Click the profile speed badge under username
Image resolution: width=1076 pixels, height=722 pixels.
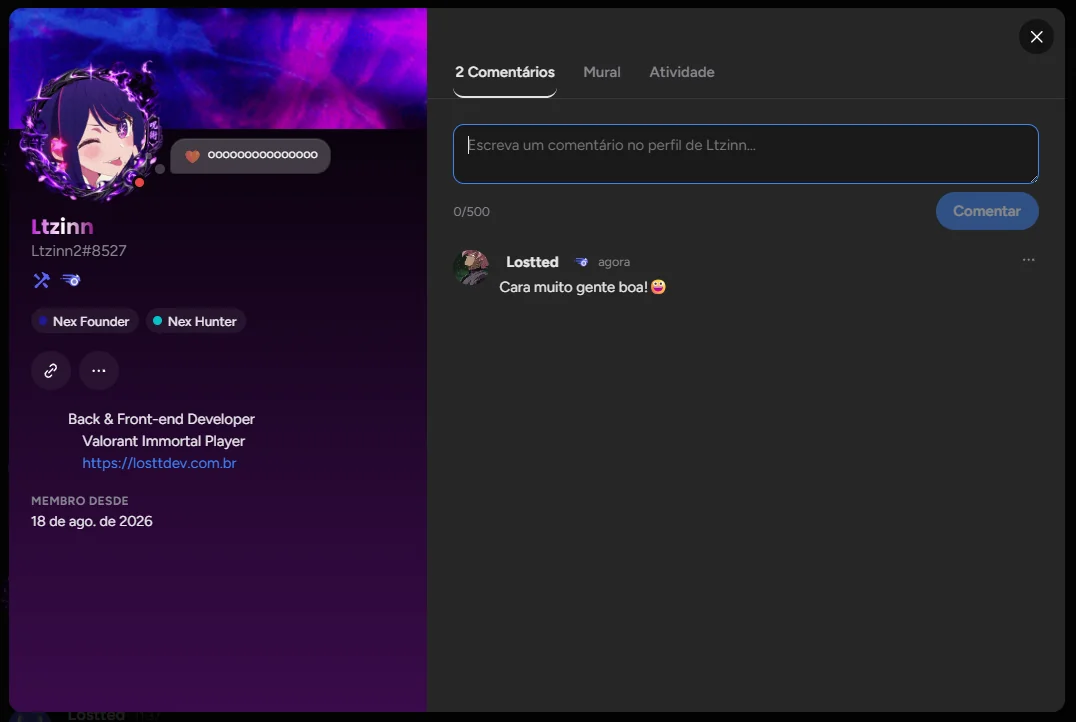tap(71, 280)
